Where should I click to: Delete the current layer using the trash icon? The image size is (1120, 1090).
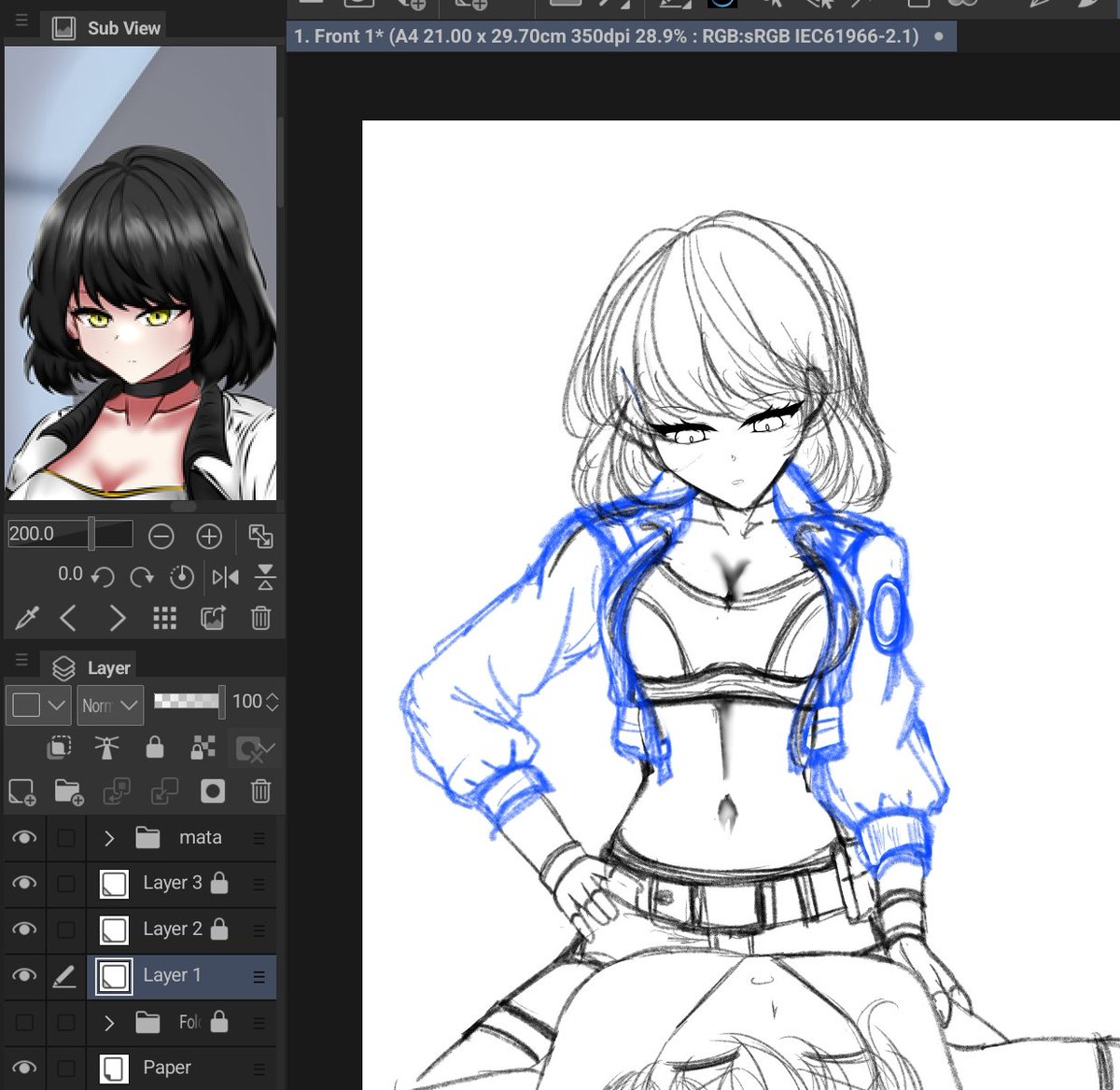[x=260, y=791]
